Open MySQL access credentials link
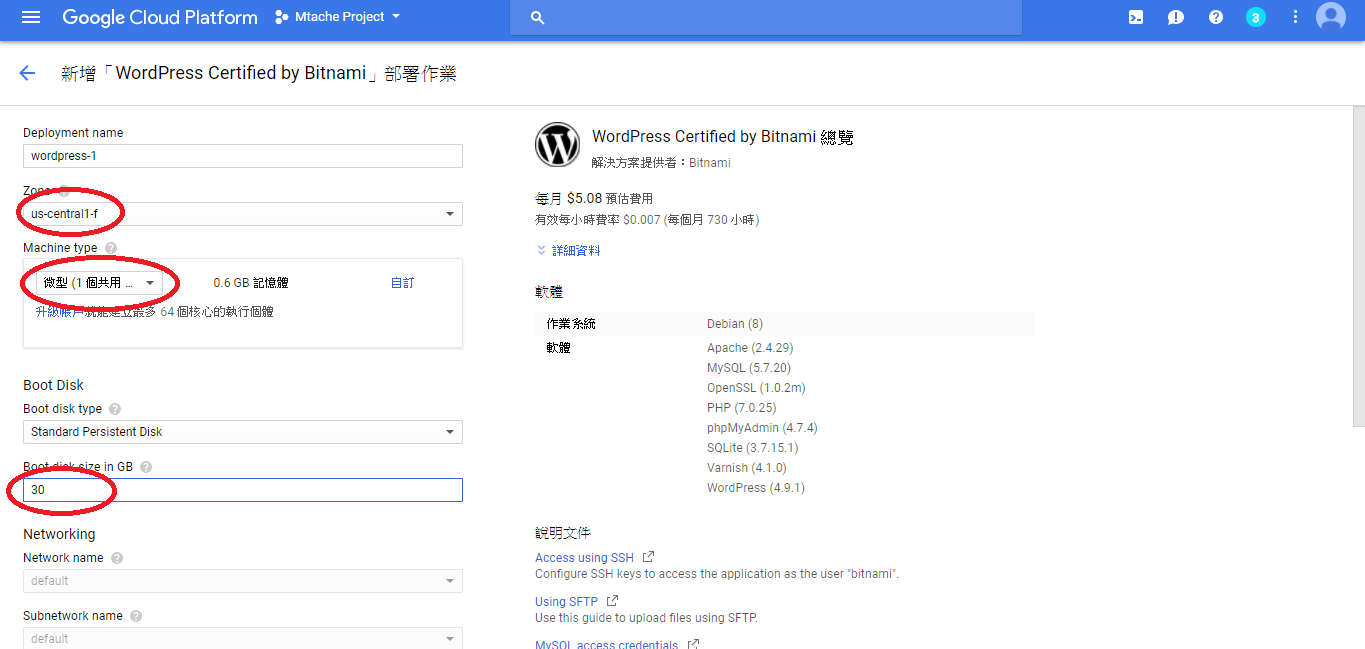Viewport: 1365px width, 649px height. pyautogui.click(x=606, y=645)
